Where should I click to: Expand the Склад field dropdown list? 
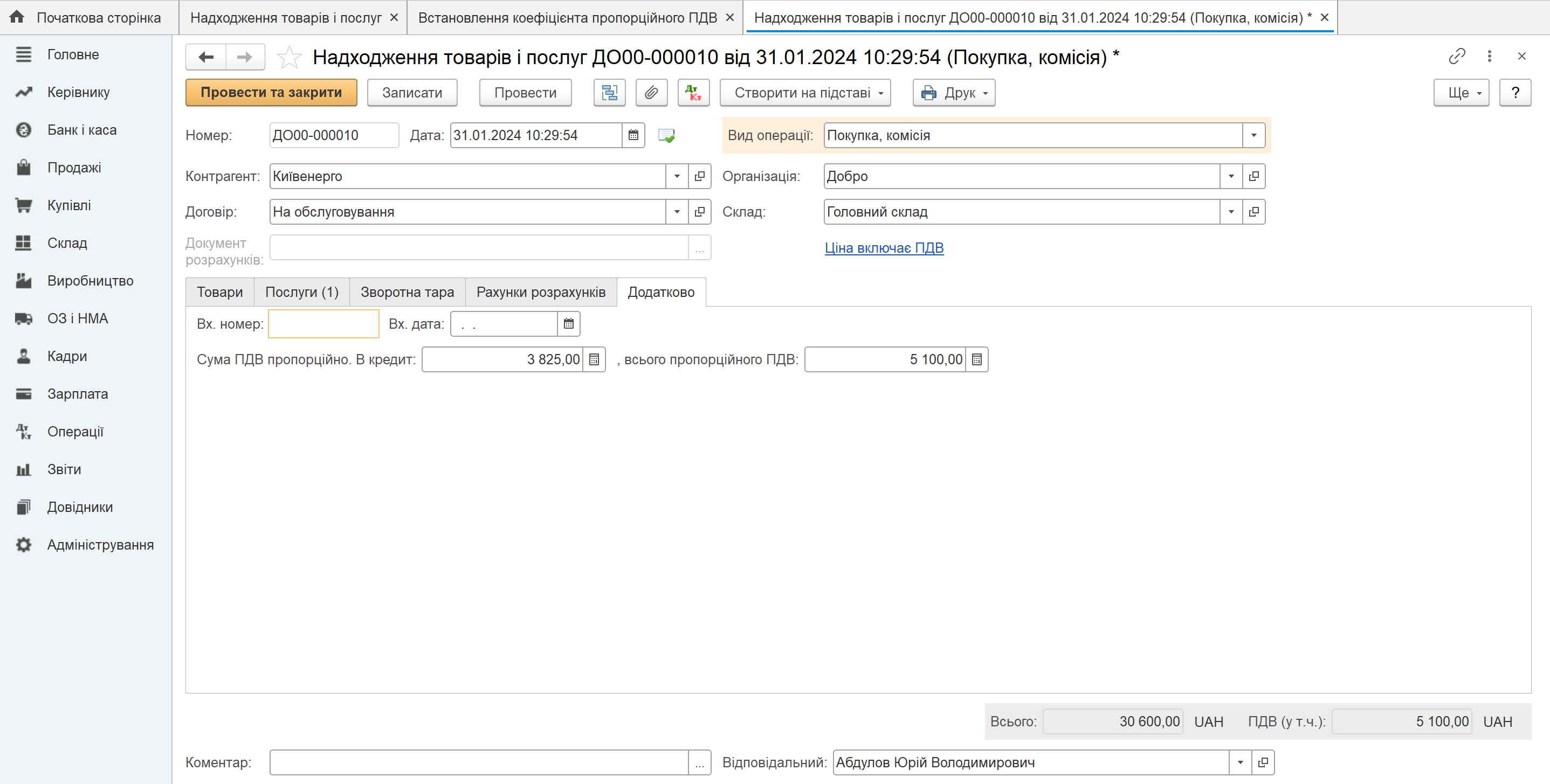point(1231,212)
